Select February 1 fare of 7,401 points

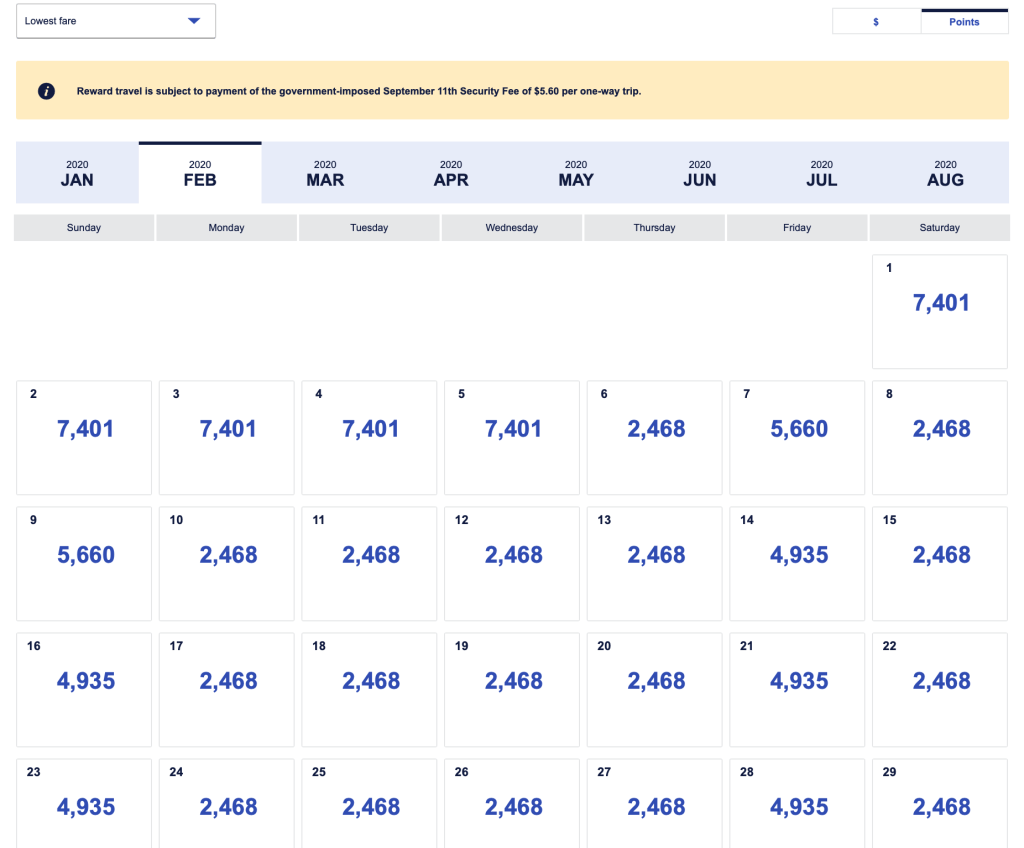click(x=940, y=311)
